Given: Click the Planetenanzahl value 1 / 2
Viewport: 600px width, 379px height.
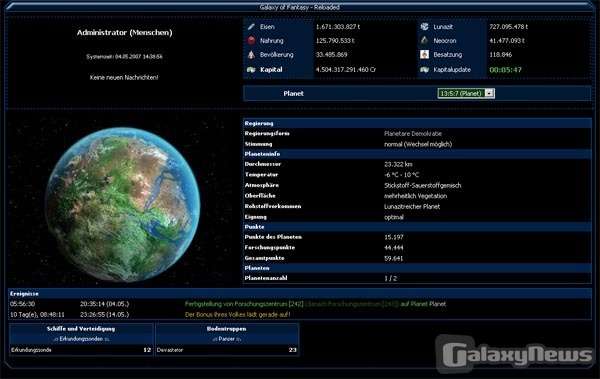Looking at the screenshot, I should tap(391, 278).
